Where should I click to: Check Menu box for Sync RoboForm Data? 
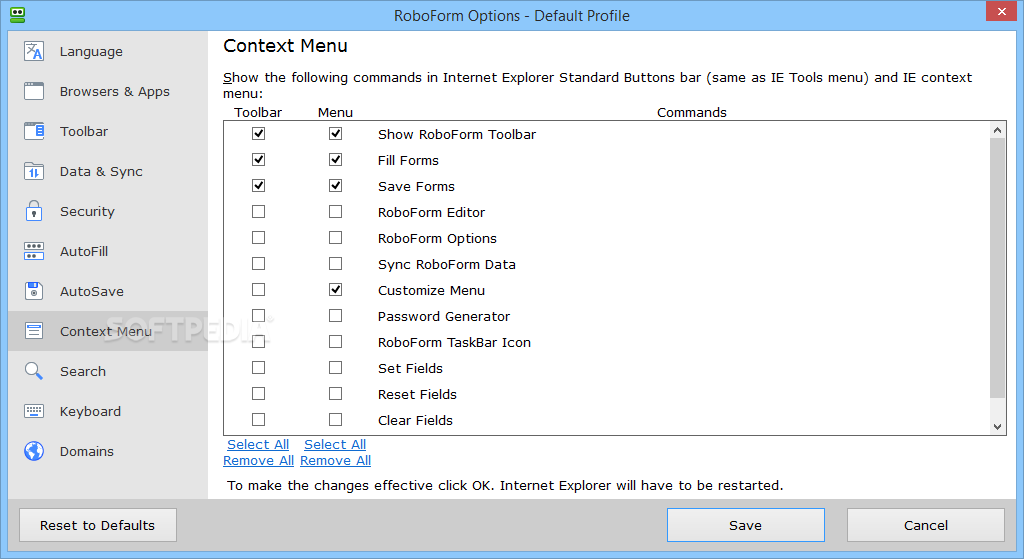(335, 263)
